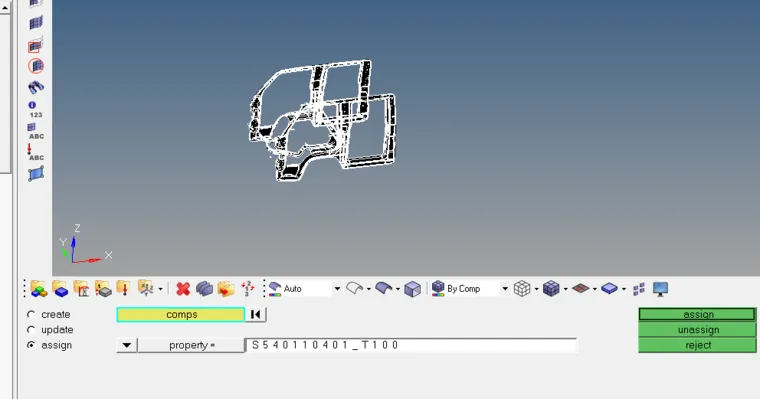
Task: Open the Auto geometry color mode dropdown
Action: (337, 289)
